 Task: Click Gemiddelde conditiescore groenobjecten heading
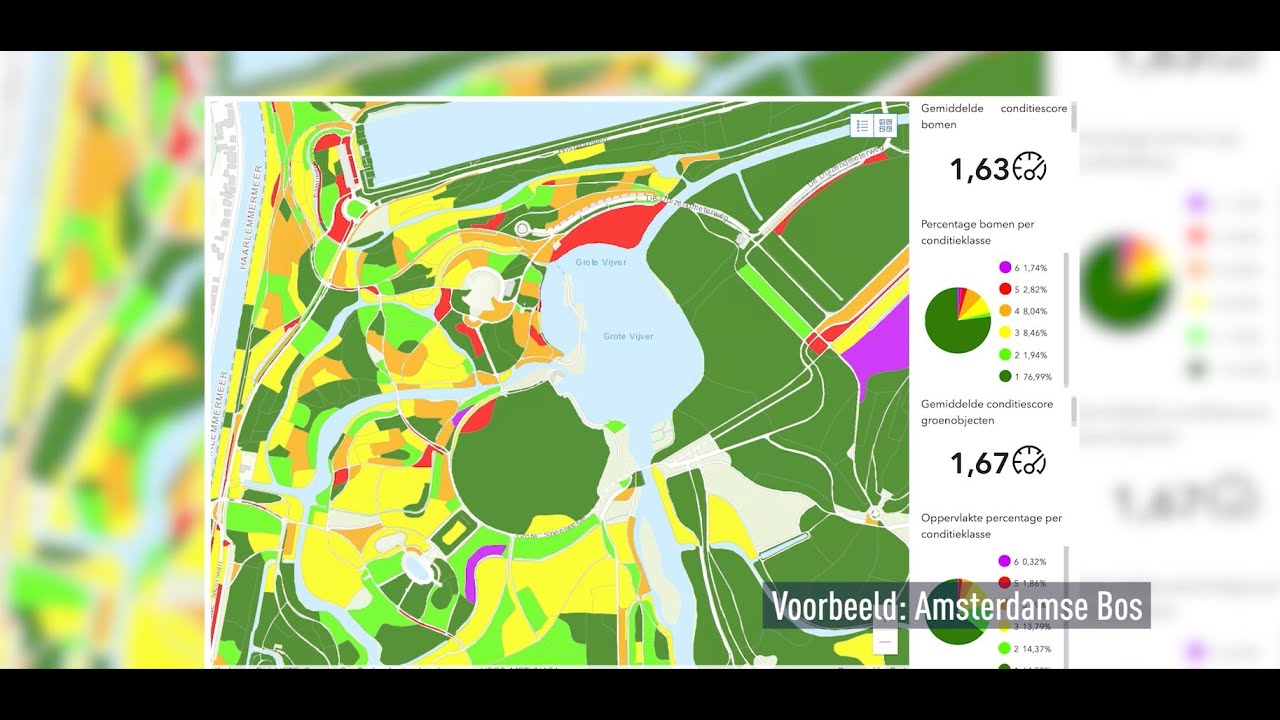[x=987, y=412]
